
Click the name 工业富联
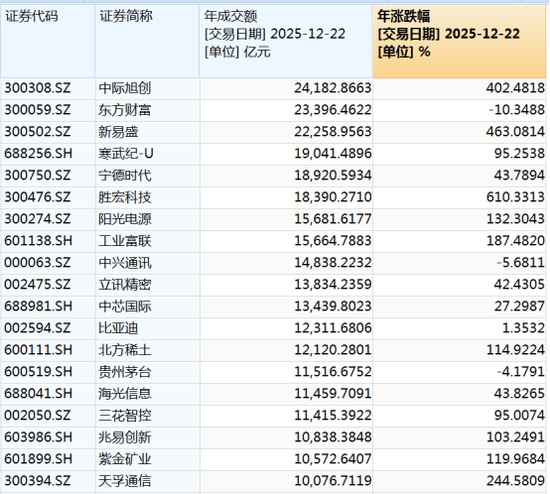tap(125, 241)
